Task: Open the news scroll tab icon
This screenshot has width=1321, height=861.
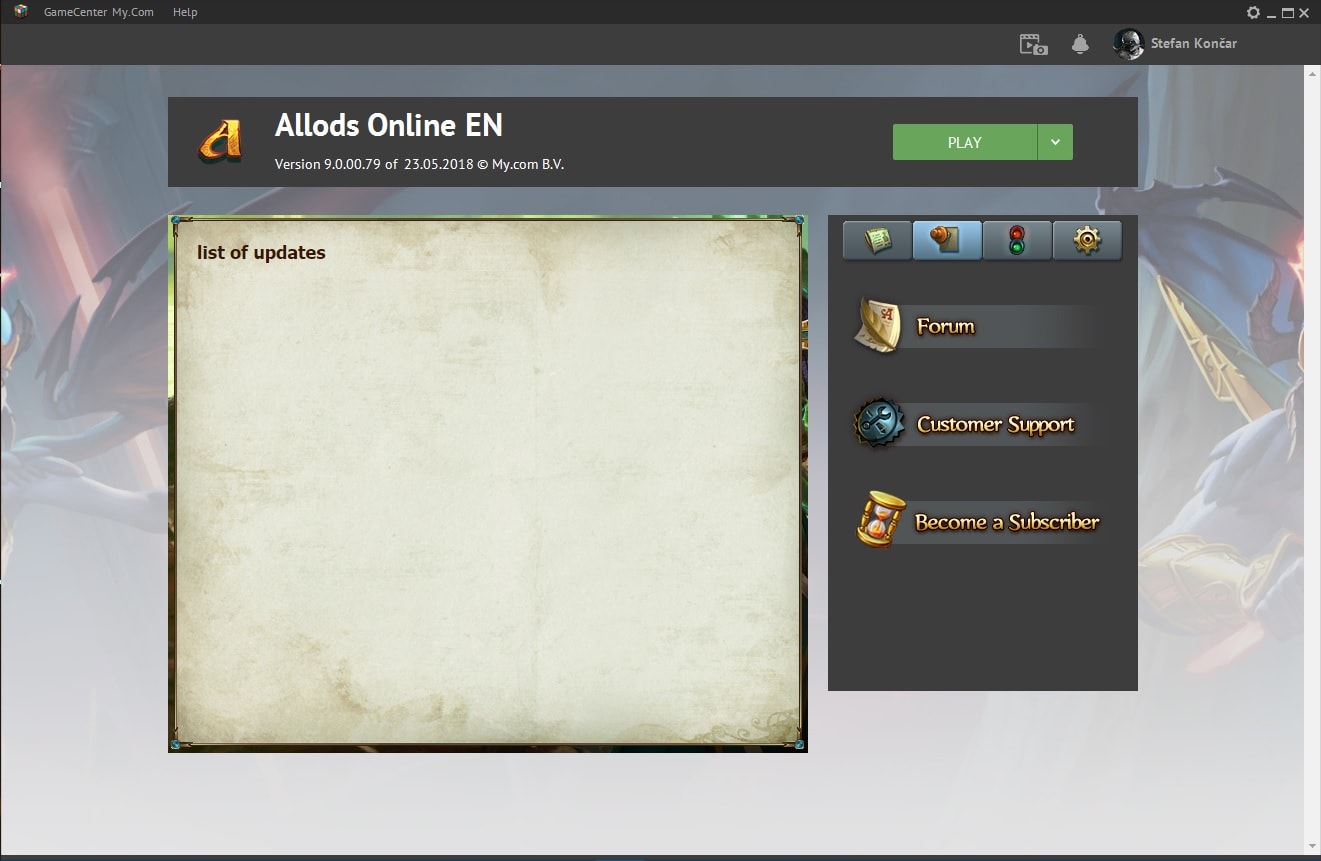Action: click(877, 241)
